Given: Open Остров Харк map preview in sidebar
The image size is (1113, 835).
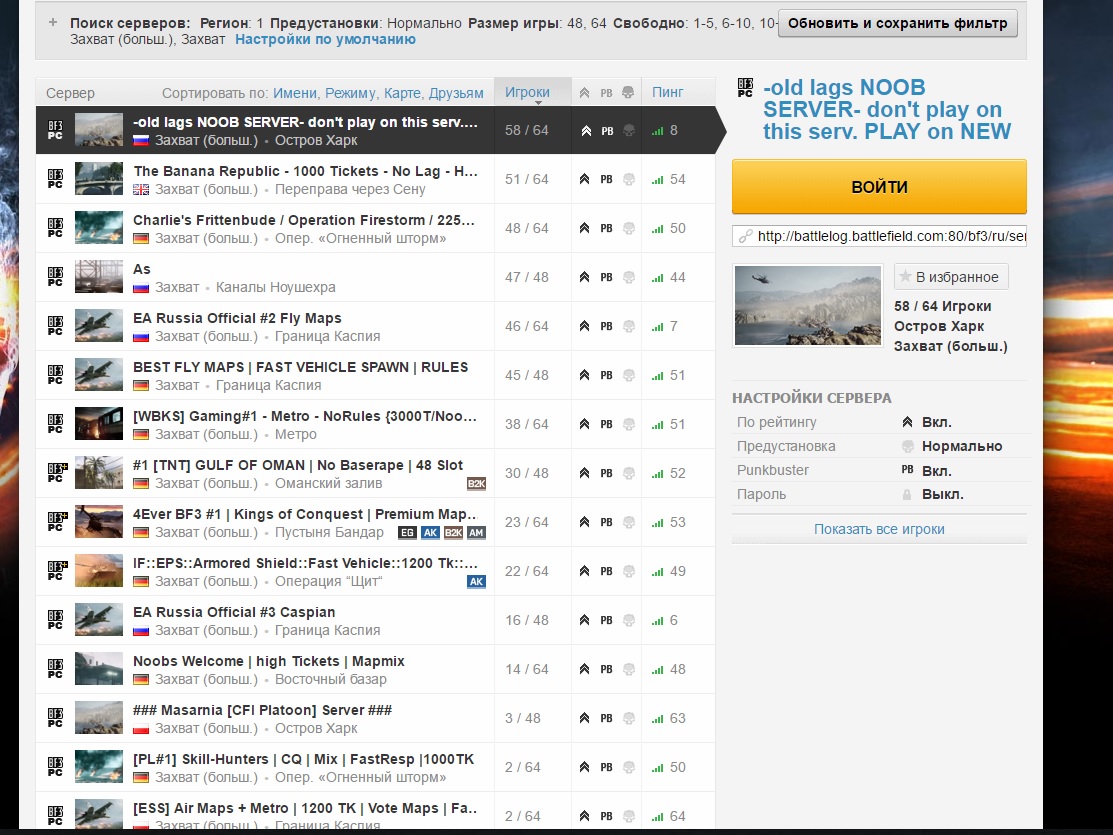Looking at the screenshot, I should coord(808,305).
